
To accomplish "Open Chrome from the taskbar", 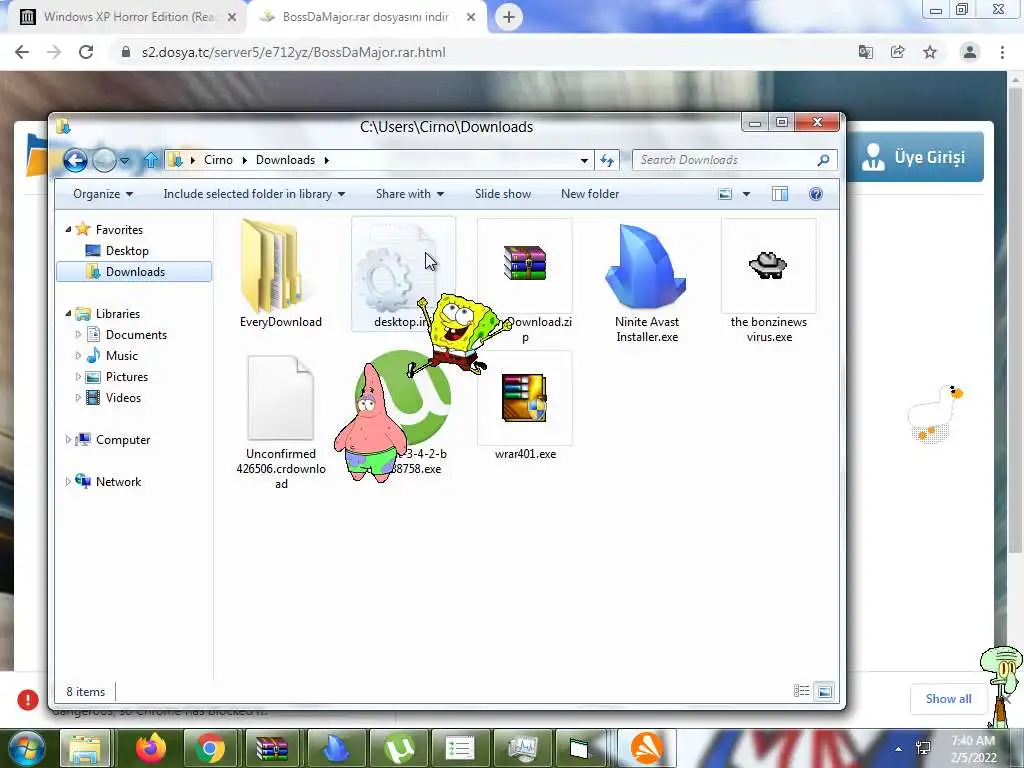I will (210, 748).
